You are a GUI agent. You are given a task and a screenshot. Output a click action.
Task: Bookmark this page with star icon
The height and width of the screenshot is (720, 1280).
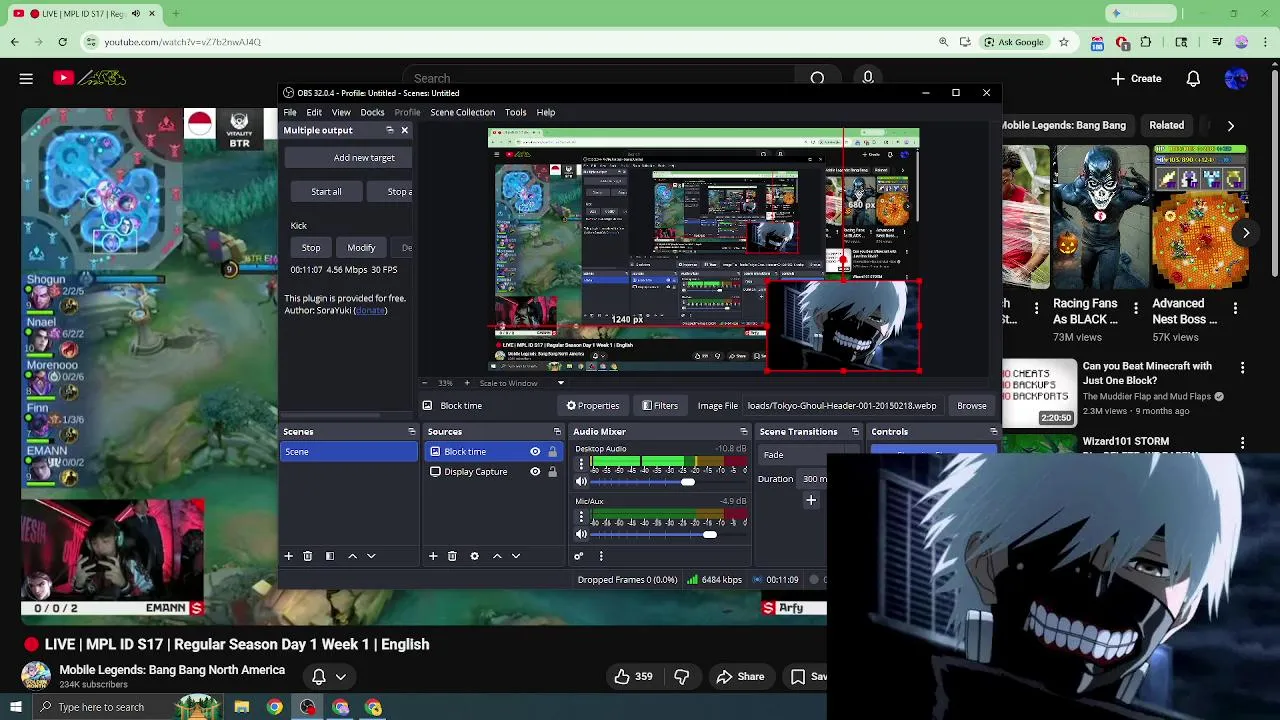coord(1064,42)
